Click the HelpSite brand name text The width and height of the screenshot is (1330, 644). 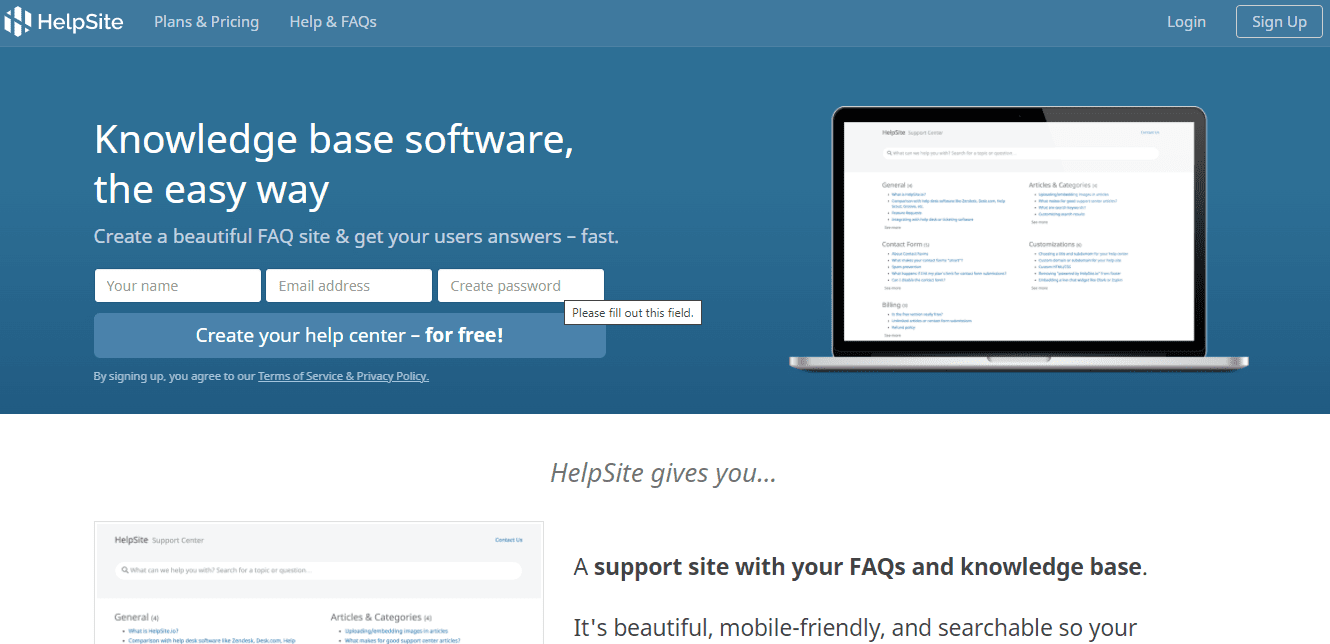tap(80, 22)
